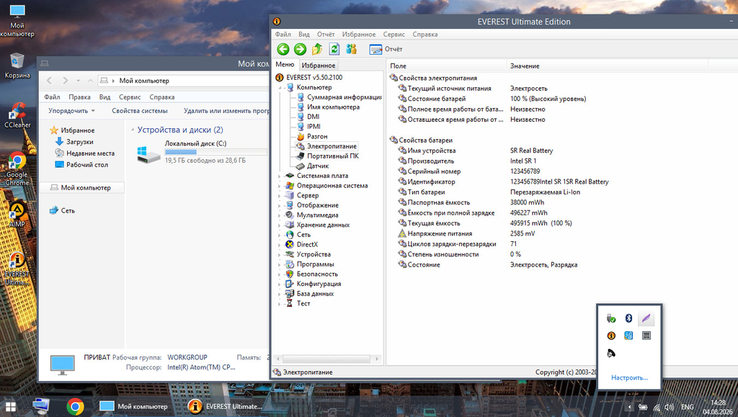Open the Отчёт report button in EVEREST toolbar
The height and width of the screenshot is (417, 738).
(x=386, y=49)
